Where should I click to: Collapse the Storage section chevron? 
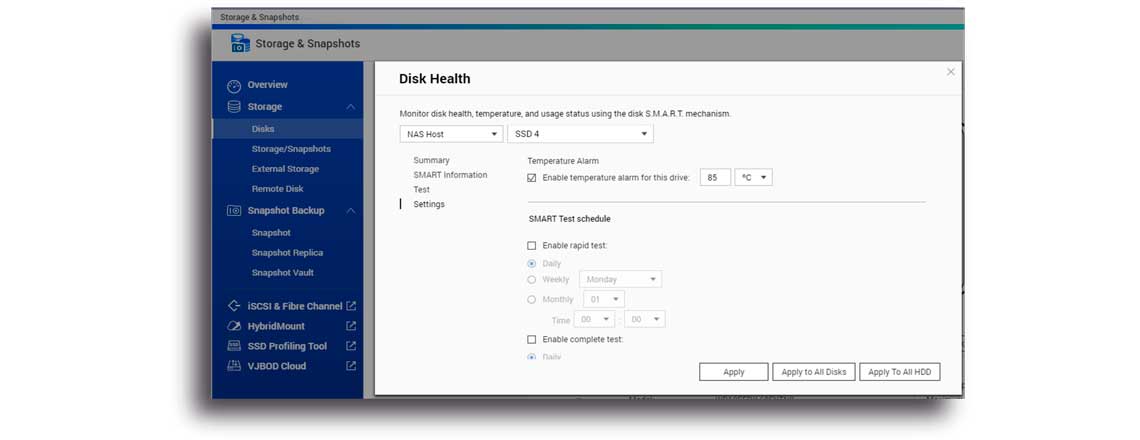coord(351,107)
